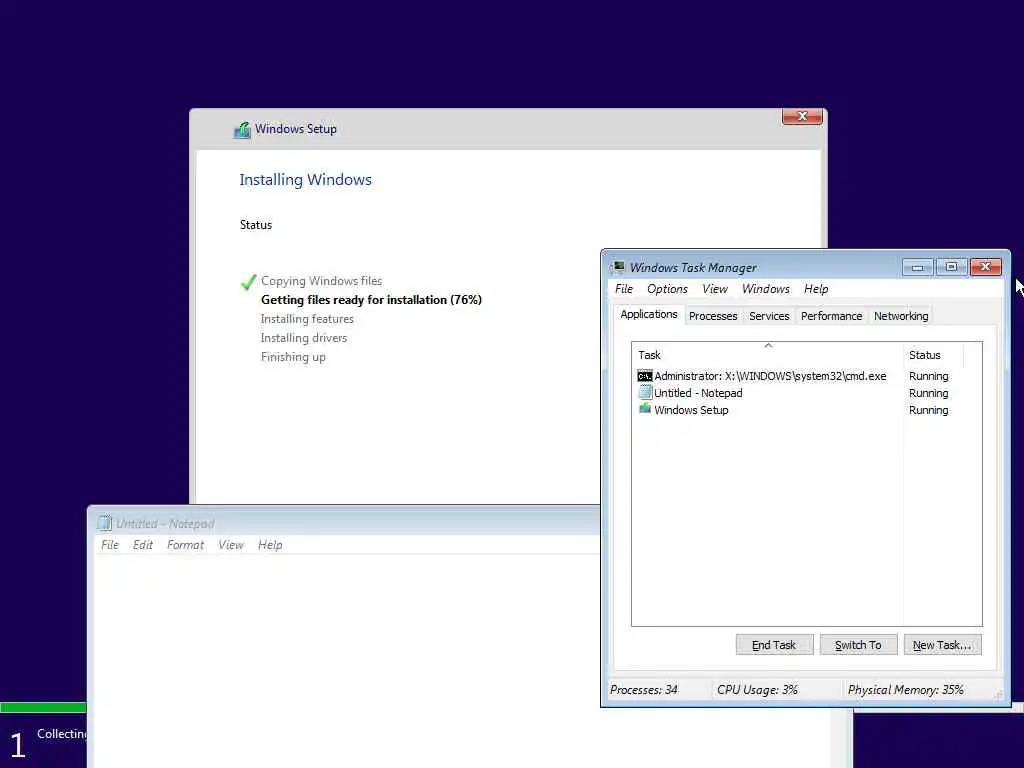Sort by the Status column header
The height and width of the screenshot is (768, 1024).
click(x=933, y=355)
